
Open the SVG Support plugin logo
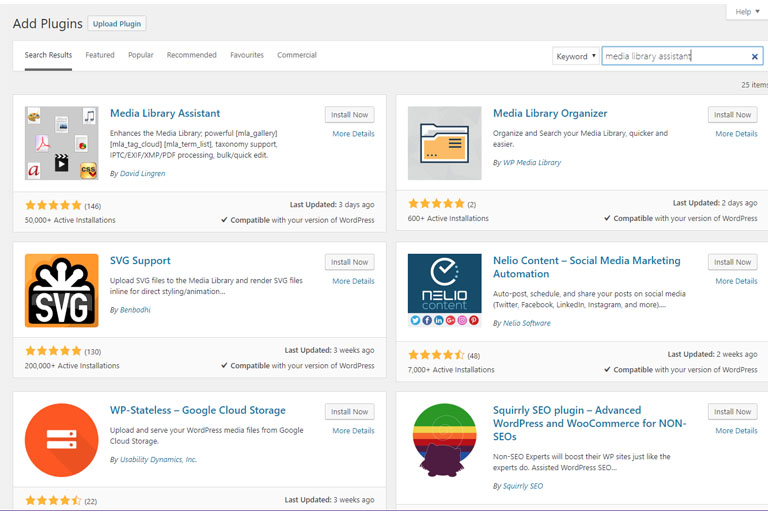pyautogui.click(x=62, y=291)
